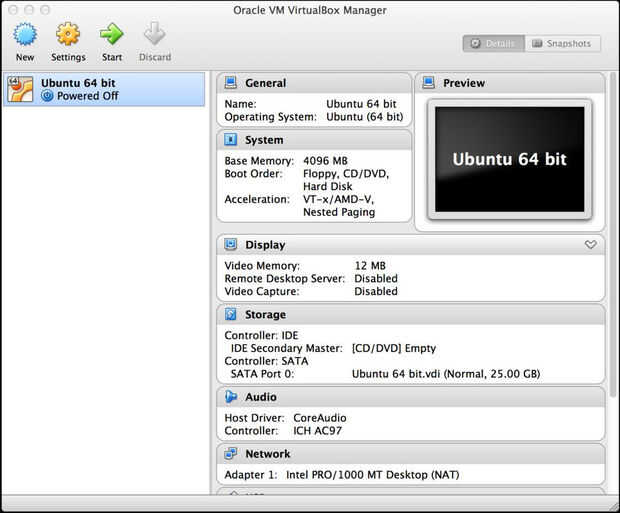Open the General section header
The image size is (620, 513).
click(x=314, y=83)
